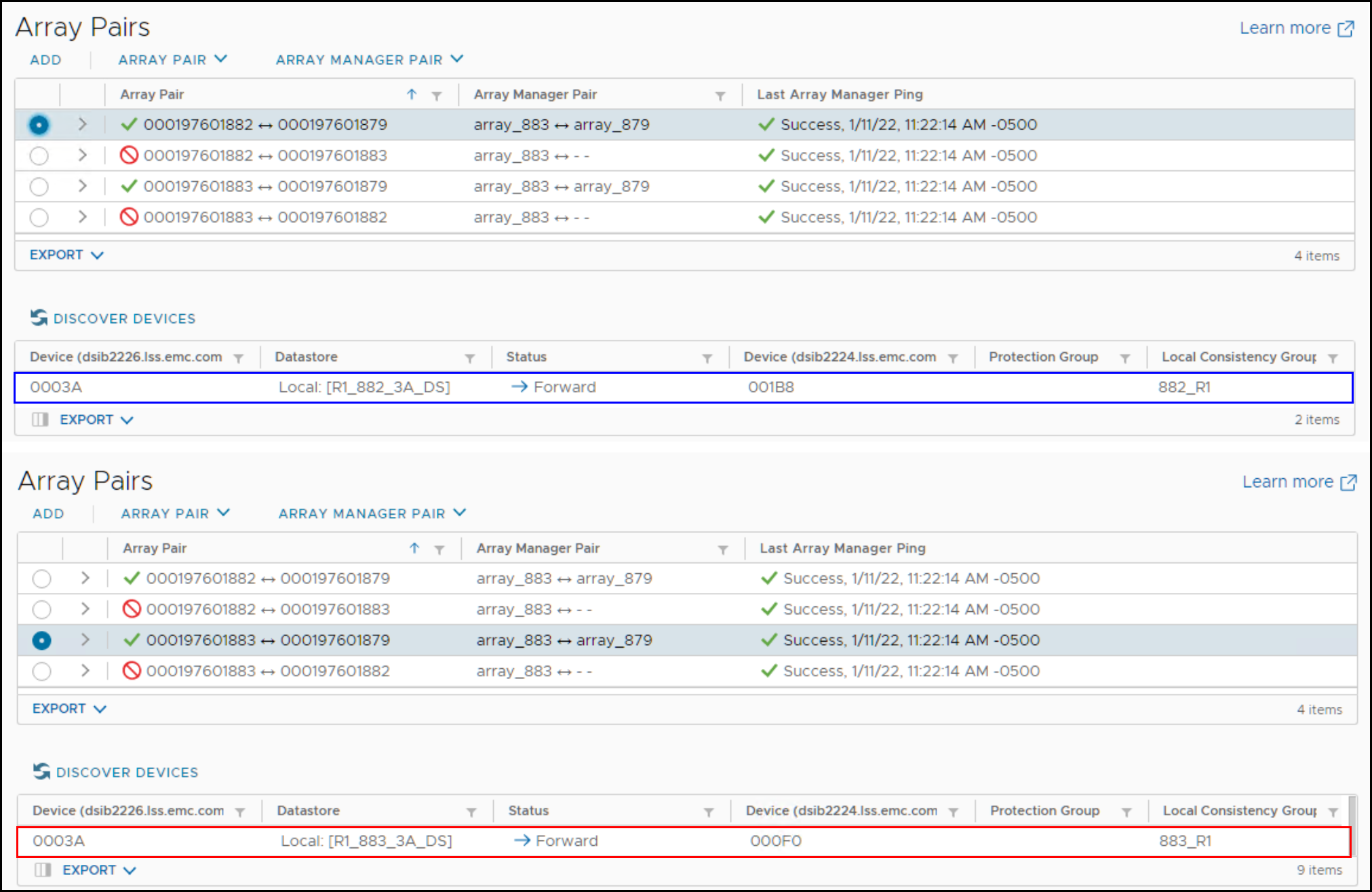Click the filter icon on Status column
This screenshot has height=892, width=1372.
tap(707, 357)
